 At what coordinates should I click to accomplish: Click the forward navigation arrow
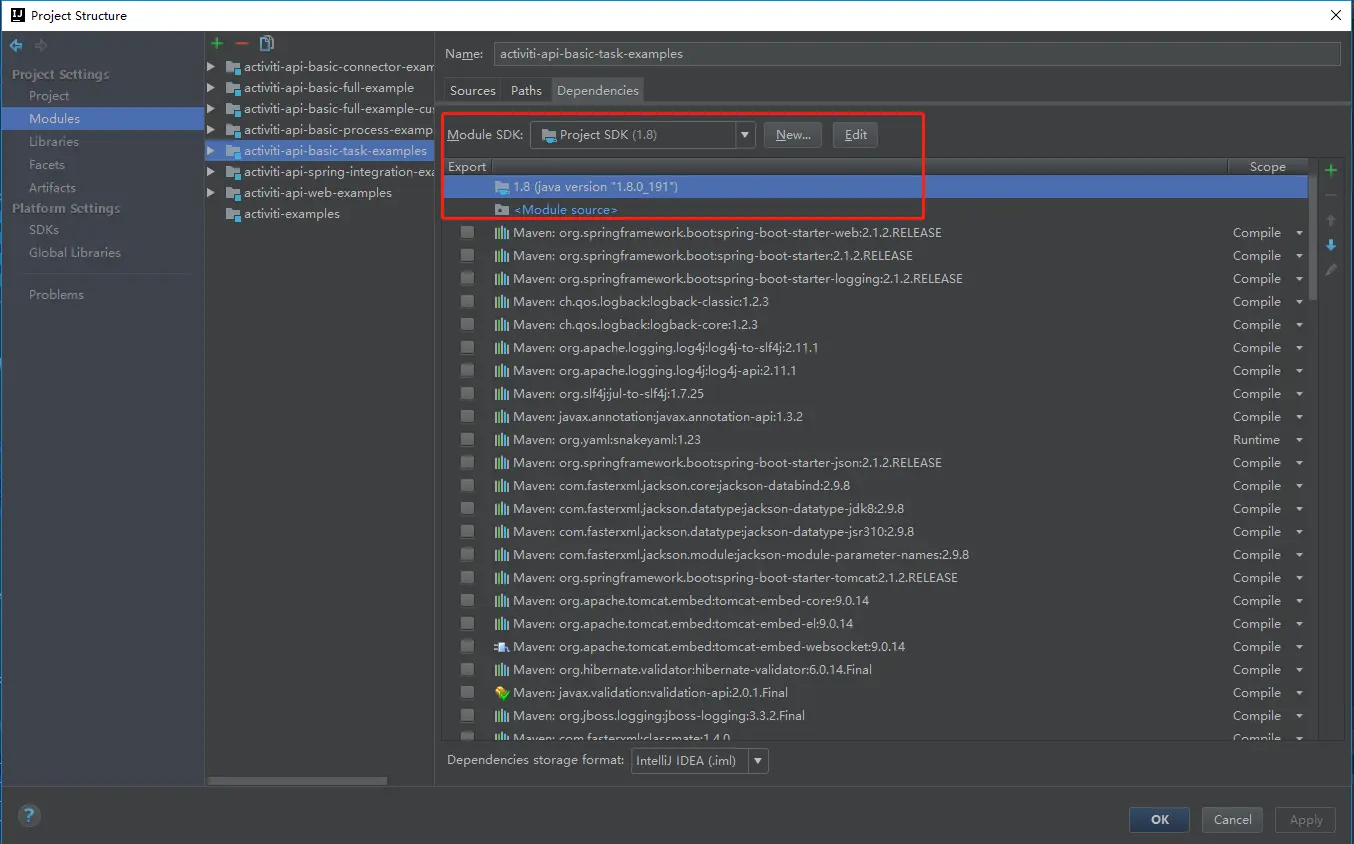click(41, 45)
